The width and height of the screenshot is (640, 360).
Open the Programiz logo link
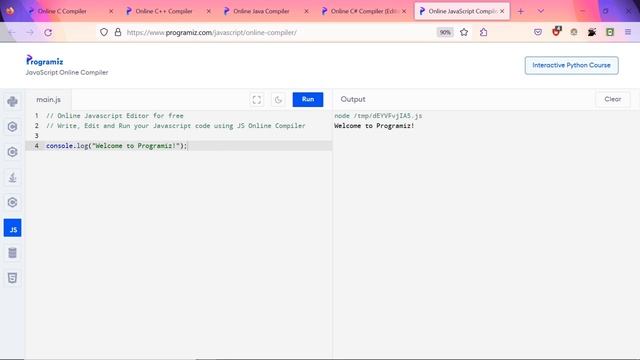pyautogui.click(x=44, y=60)
